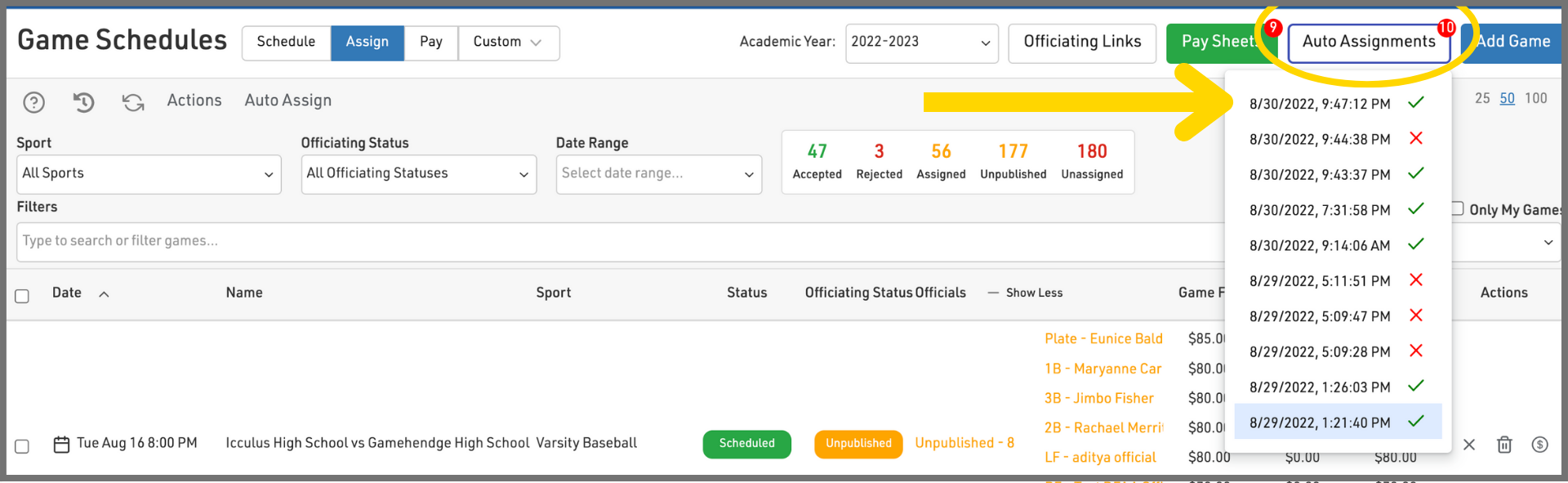Click the trash delete icon in game row
The height and width of the screenshot is (483, 1568).
(x=1504, y=445)
